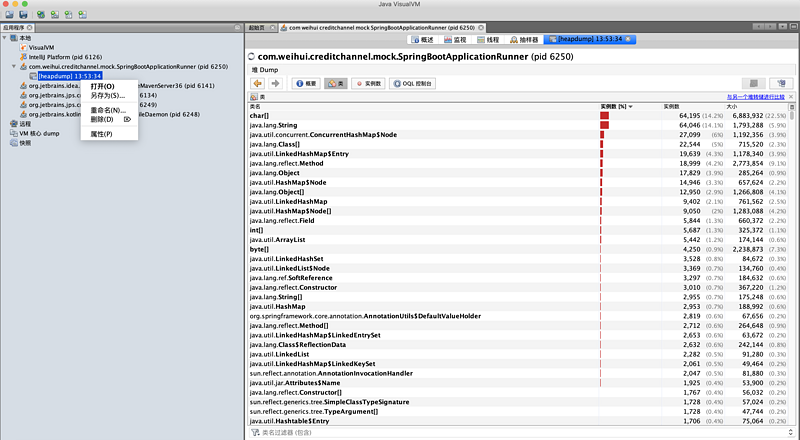800x440 pixels.
Task: Switch to the 监视 monitor tab
Action: (455, 39)
